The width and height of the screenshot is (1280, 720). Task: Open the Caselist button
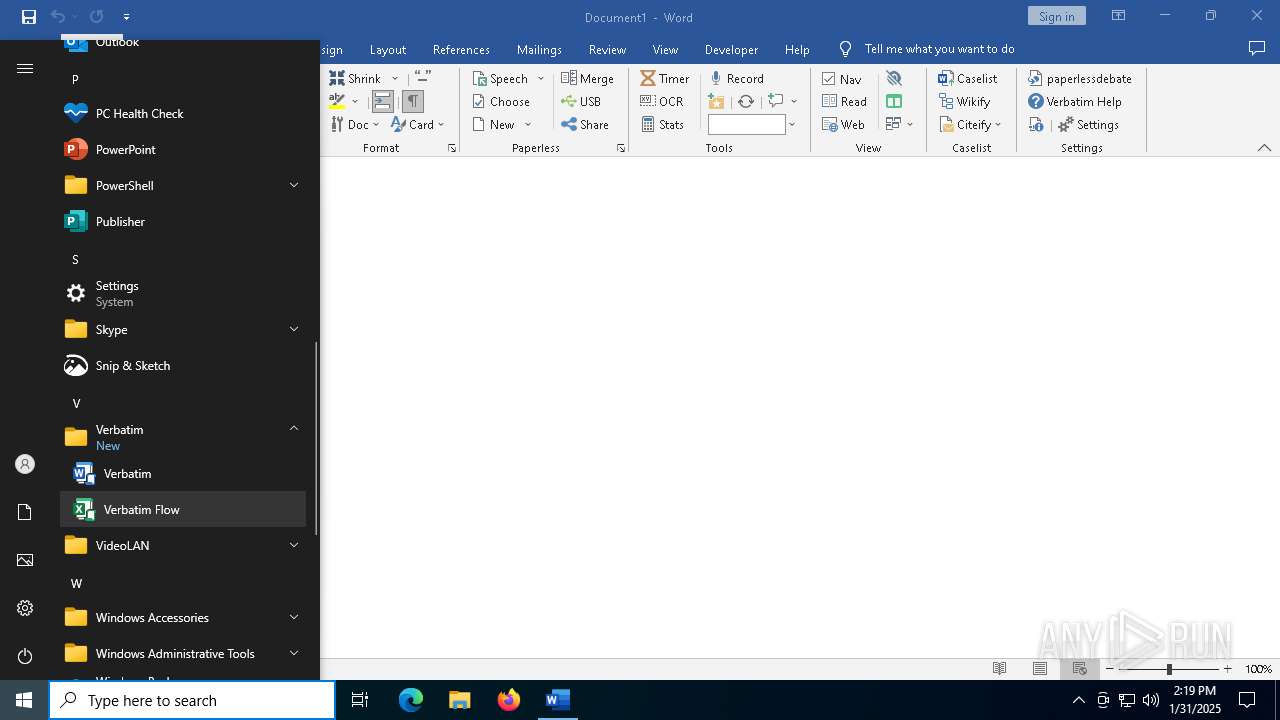968,78
